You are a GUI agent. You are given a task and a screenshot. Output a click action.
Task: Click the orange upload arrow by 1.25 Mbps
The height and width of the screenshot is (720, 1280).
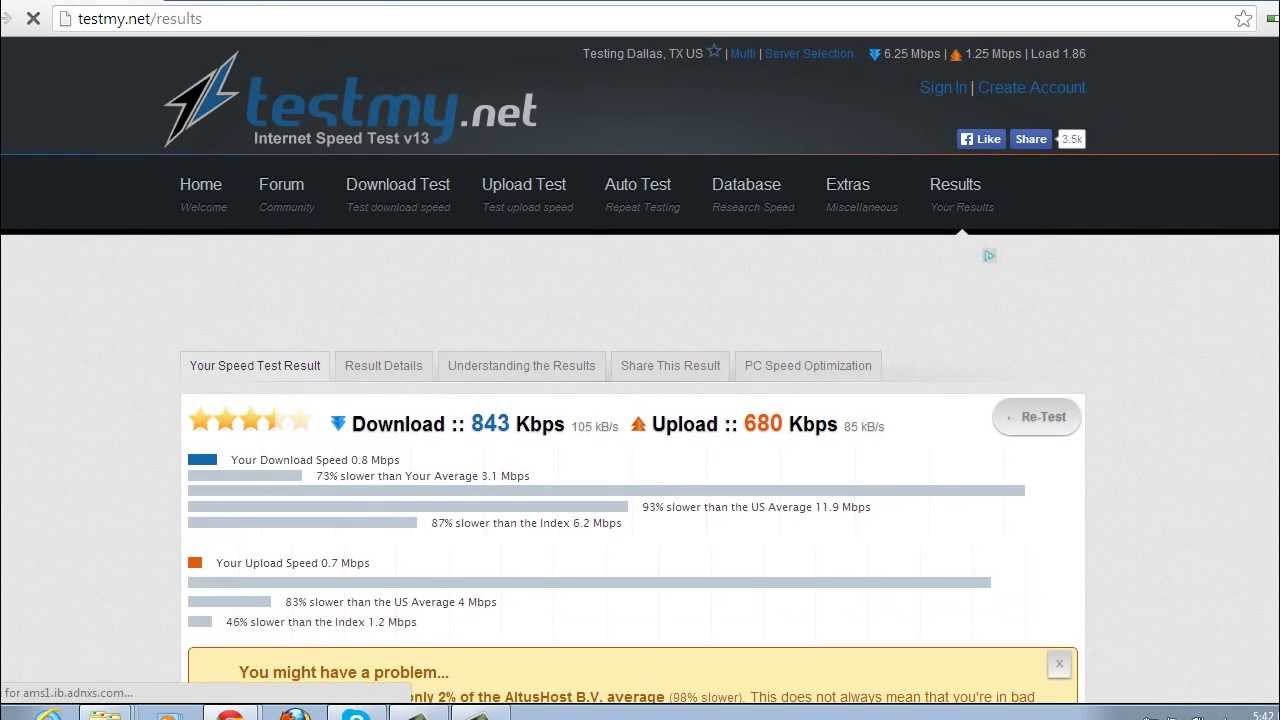point(956,55)
